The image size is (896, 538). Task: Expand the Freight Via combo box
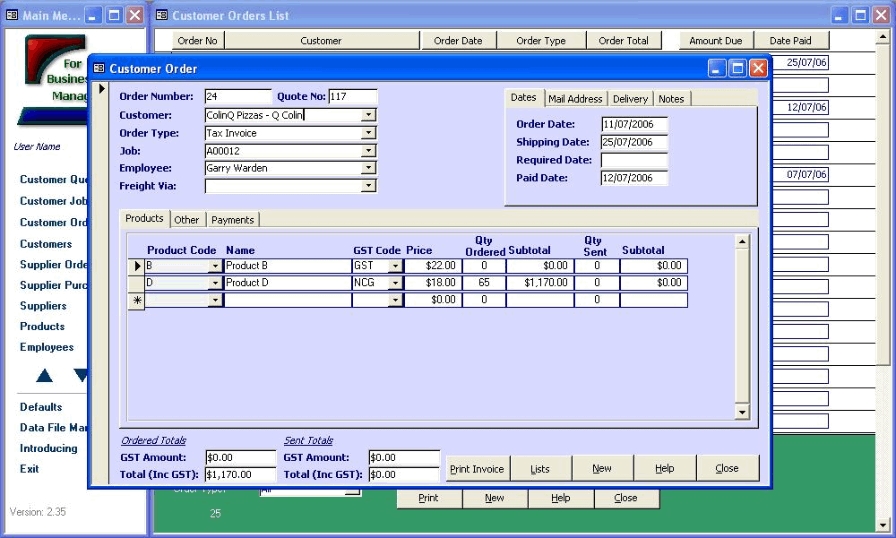point(369,186)
